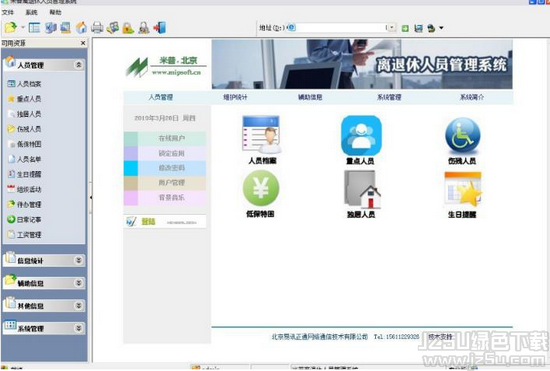550x371 pixels.
Task: Switch to the 系统简介 page tab
Action: 472,97
